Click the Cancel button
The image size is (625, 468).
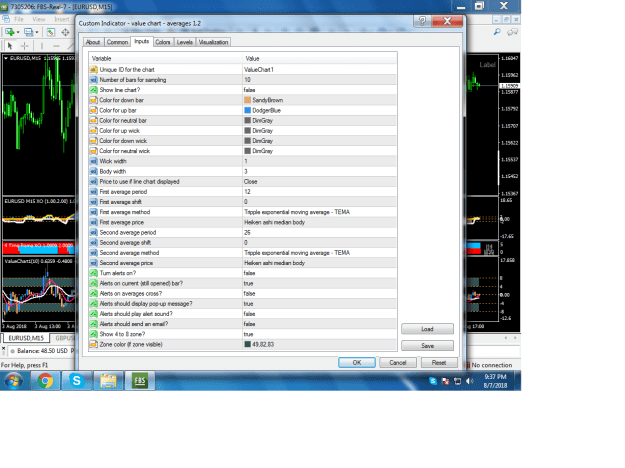pos(397,362)
